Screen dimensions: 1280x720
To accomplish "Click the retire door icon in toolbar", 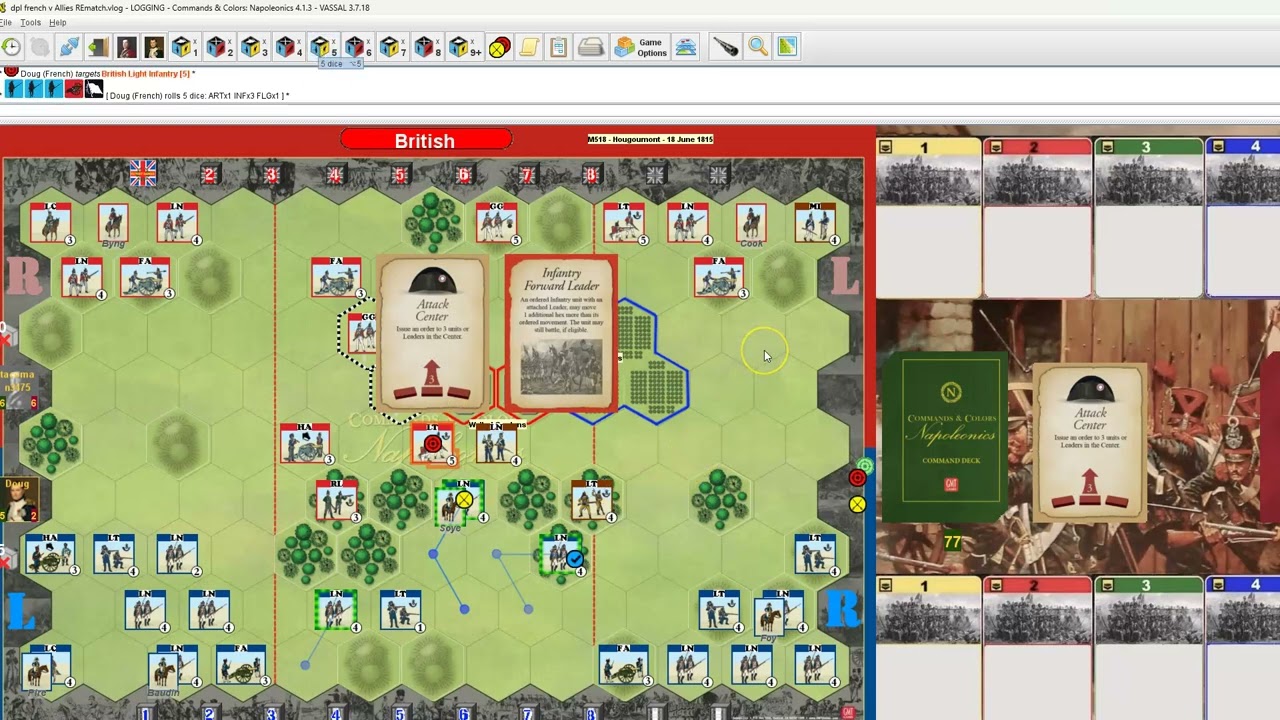I will [97, 47].
